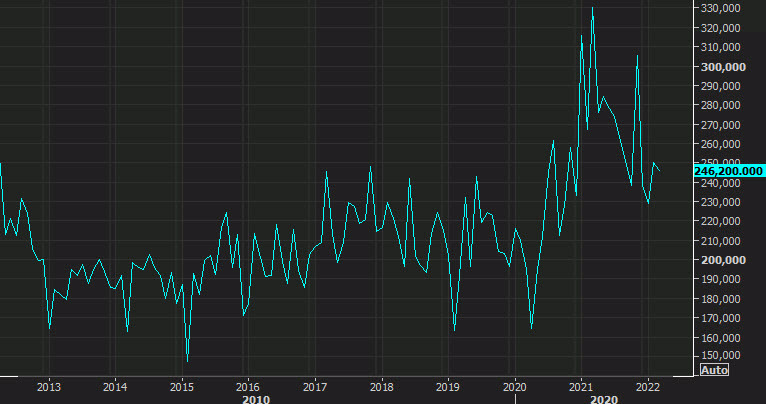Click the highest peak of the line in 2021
The image size is (766, 404).
pyautogui.click(x=593, y=8)
